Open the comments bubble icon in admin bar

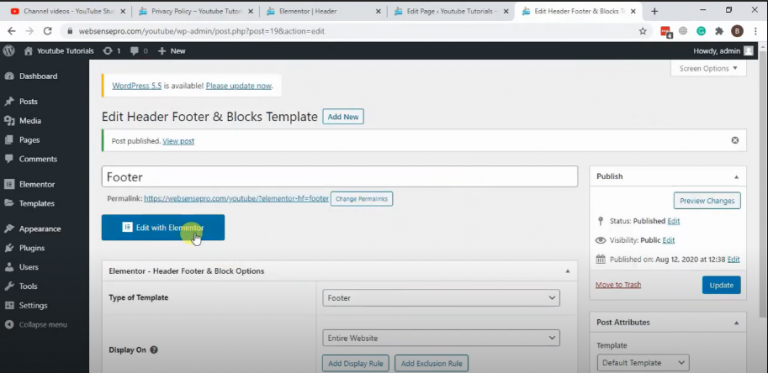[x=135, y=51]
